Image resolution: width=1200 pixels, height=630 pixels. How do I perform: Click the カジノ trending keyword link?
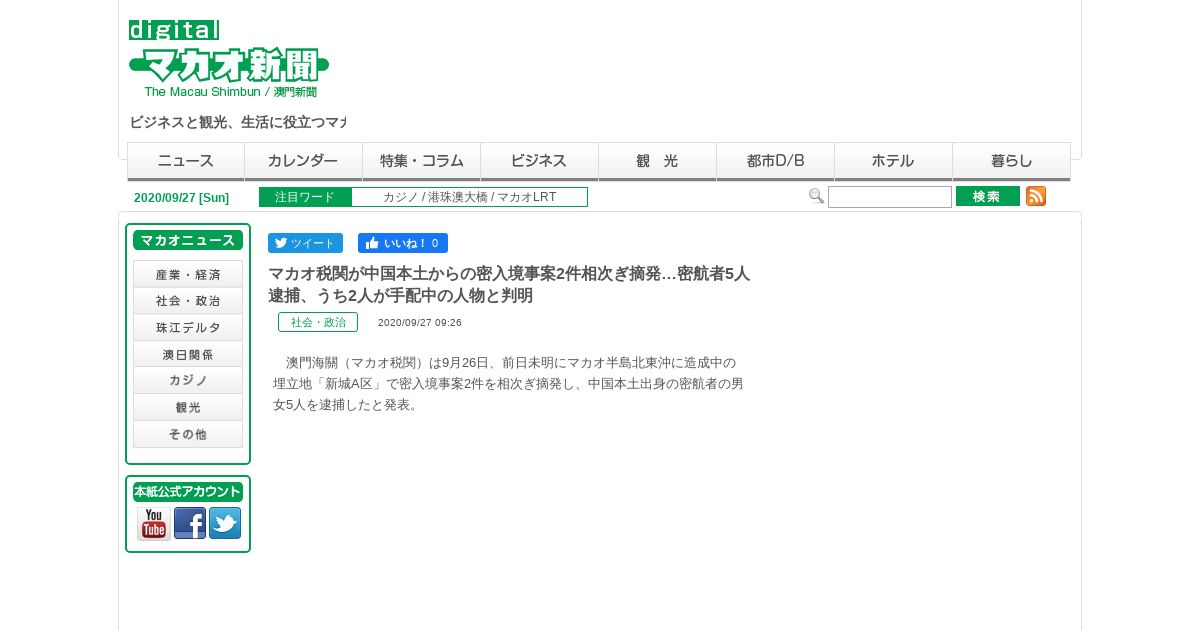[401, 197]
